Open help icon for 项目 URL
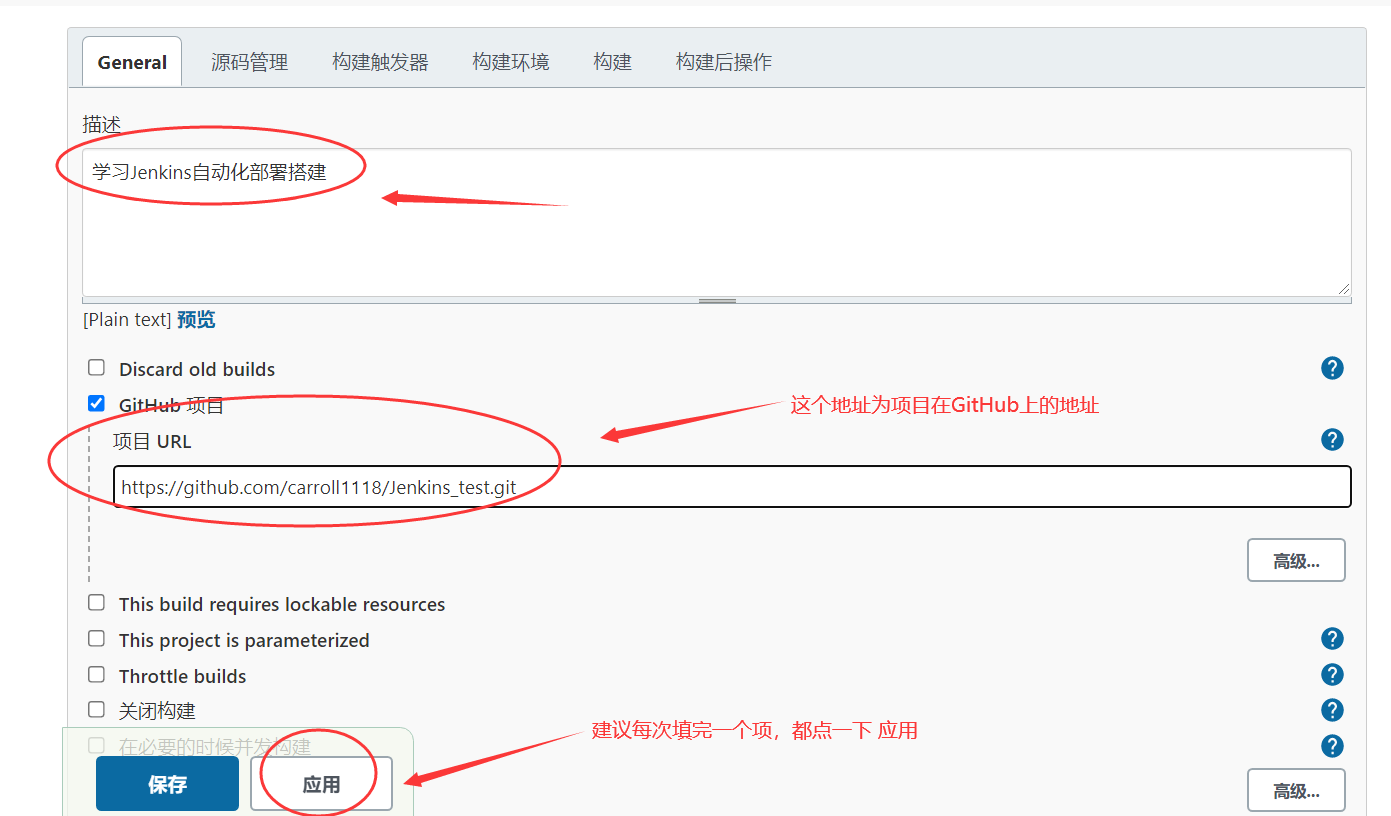Viewport: 1391px width, 816px height. click(x=1332, y=440)
